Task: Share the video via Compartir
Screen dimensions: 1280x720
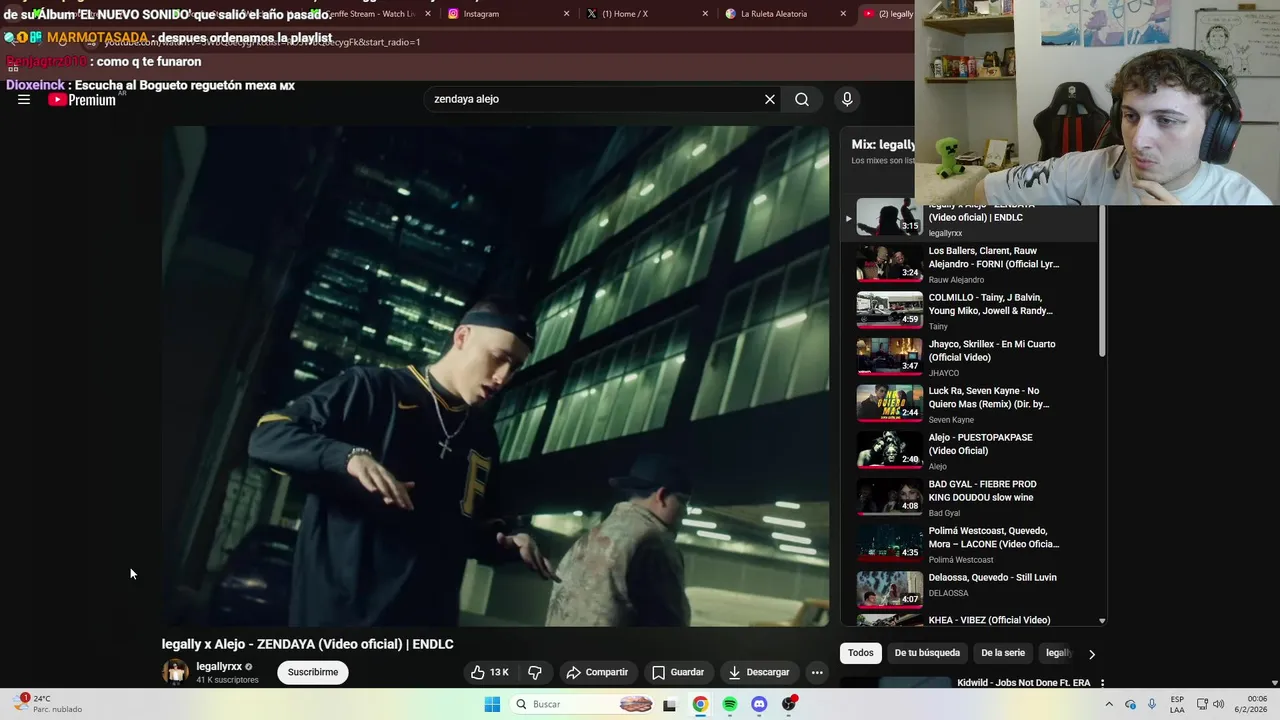Action: pyautogui.click(x=597, y=672)
